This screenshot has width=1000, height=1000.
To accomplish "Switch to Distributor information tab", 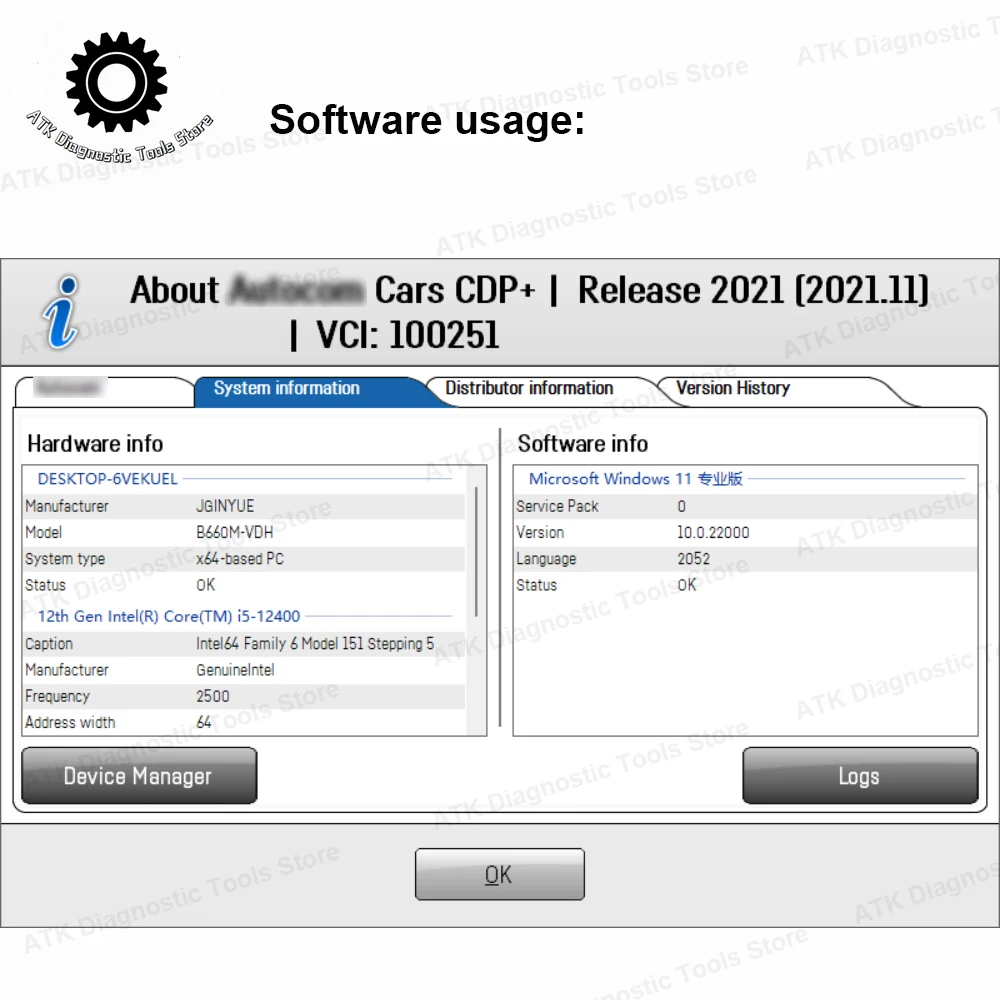I will (529, 388).
